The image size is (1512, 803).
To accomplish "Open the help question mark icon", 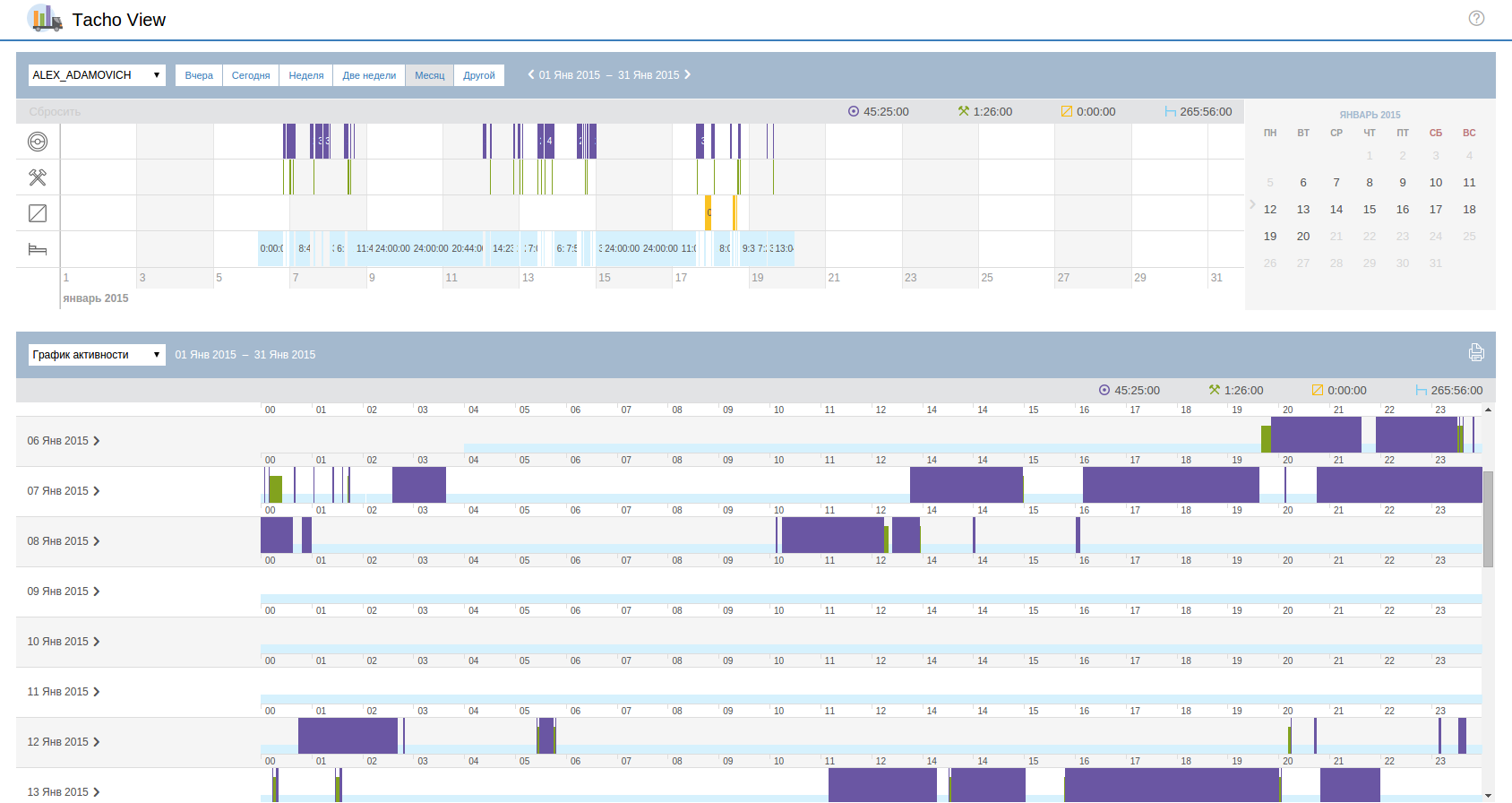I will [1476, 18].
